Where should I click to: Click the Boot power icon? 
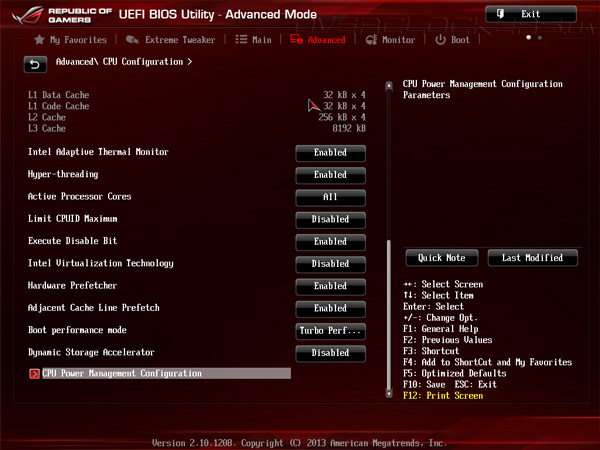pyautogui.click(x=440, y=40)
